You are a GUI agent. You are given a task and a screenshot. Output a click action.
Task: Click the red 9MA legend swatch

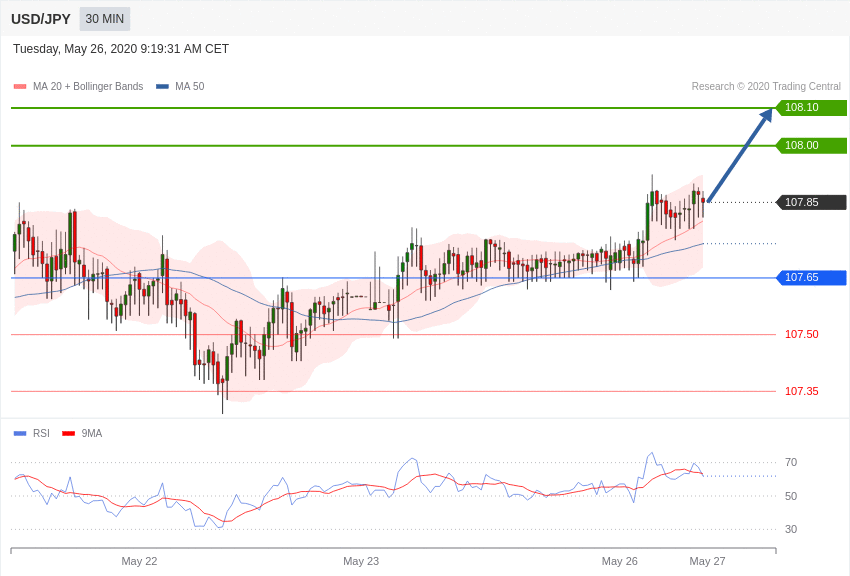pos(68,433)
